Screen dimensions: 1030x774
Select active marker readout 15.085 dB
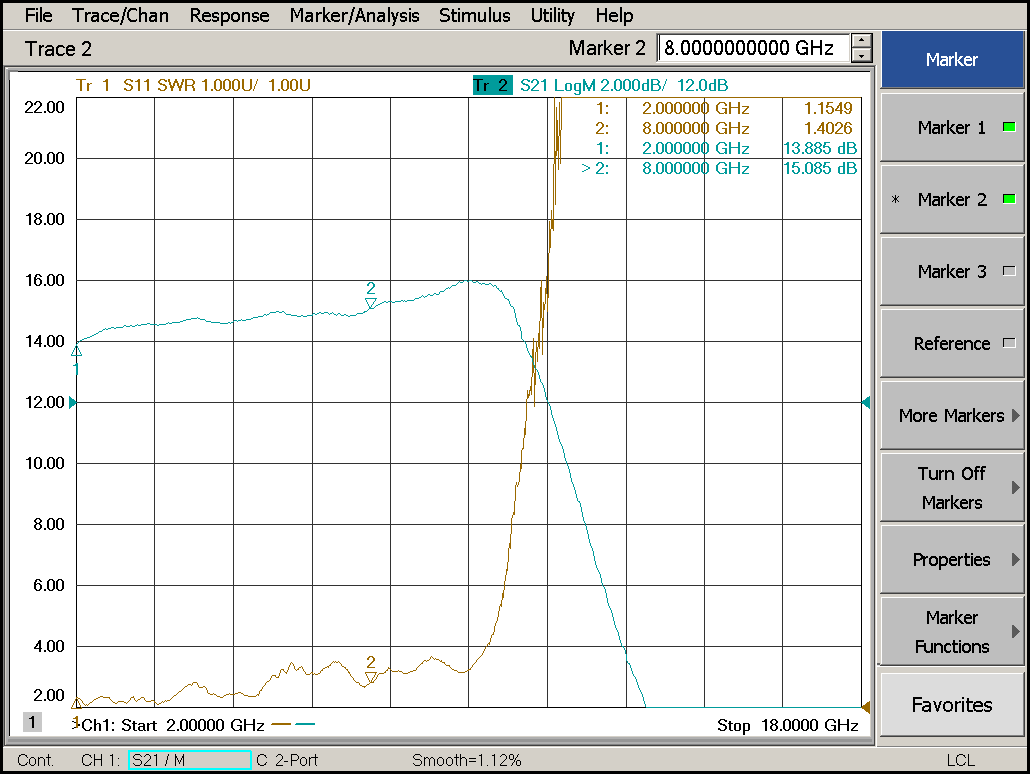pyautogui.click(x=719, y=168)
